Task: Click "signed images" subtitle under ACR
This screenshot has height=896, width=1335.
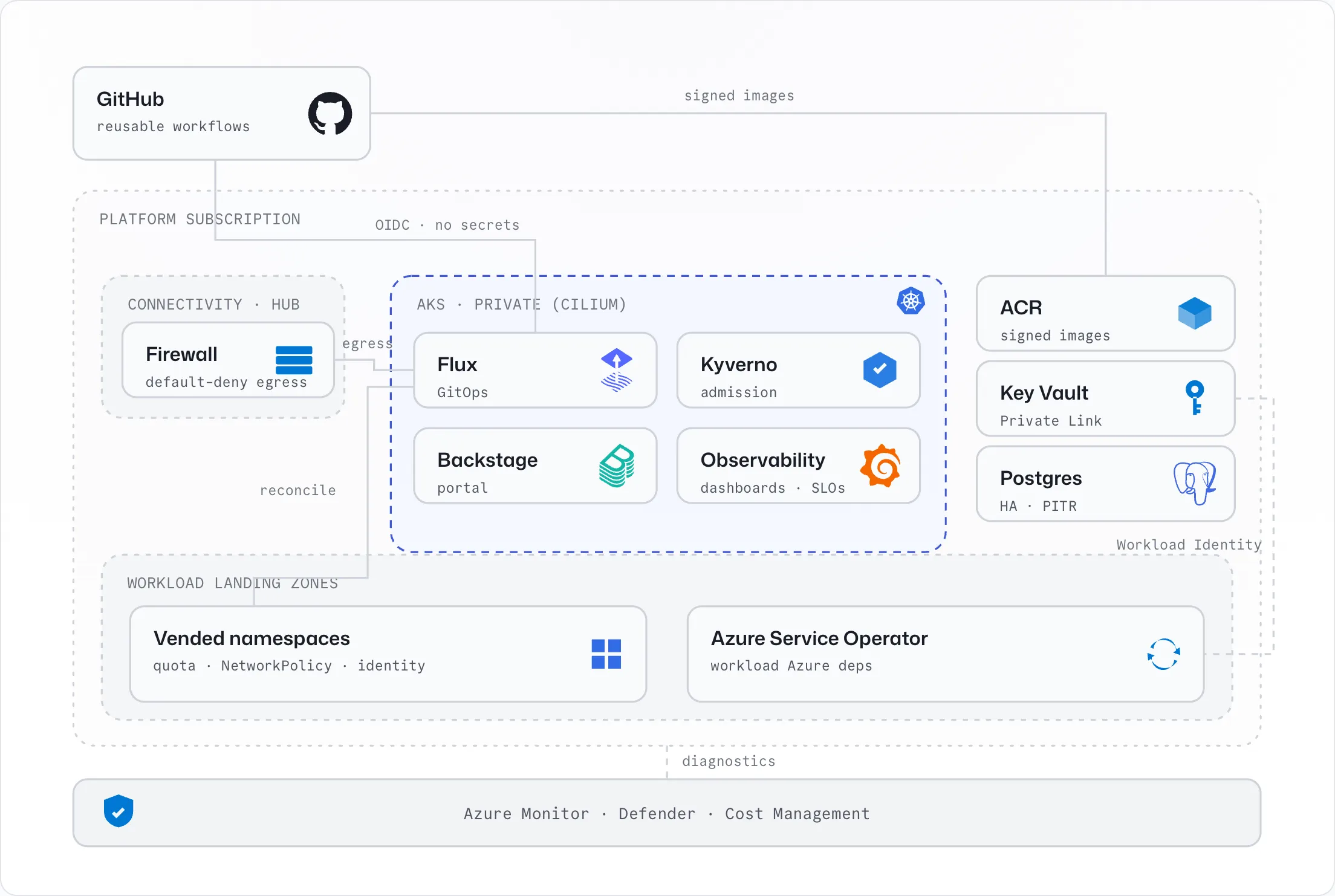Action: tap(1056, 336)
